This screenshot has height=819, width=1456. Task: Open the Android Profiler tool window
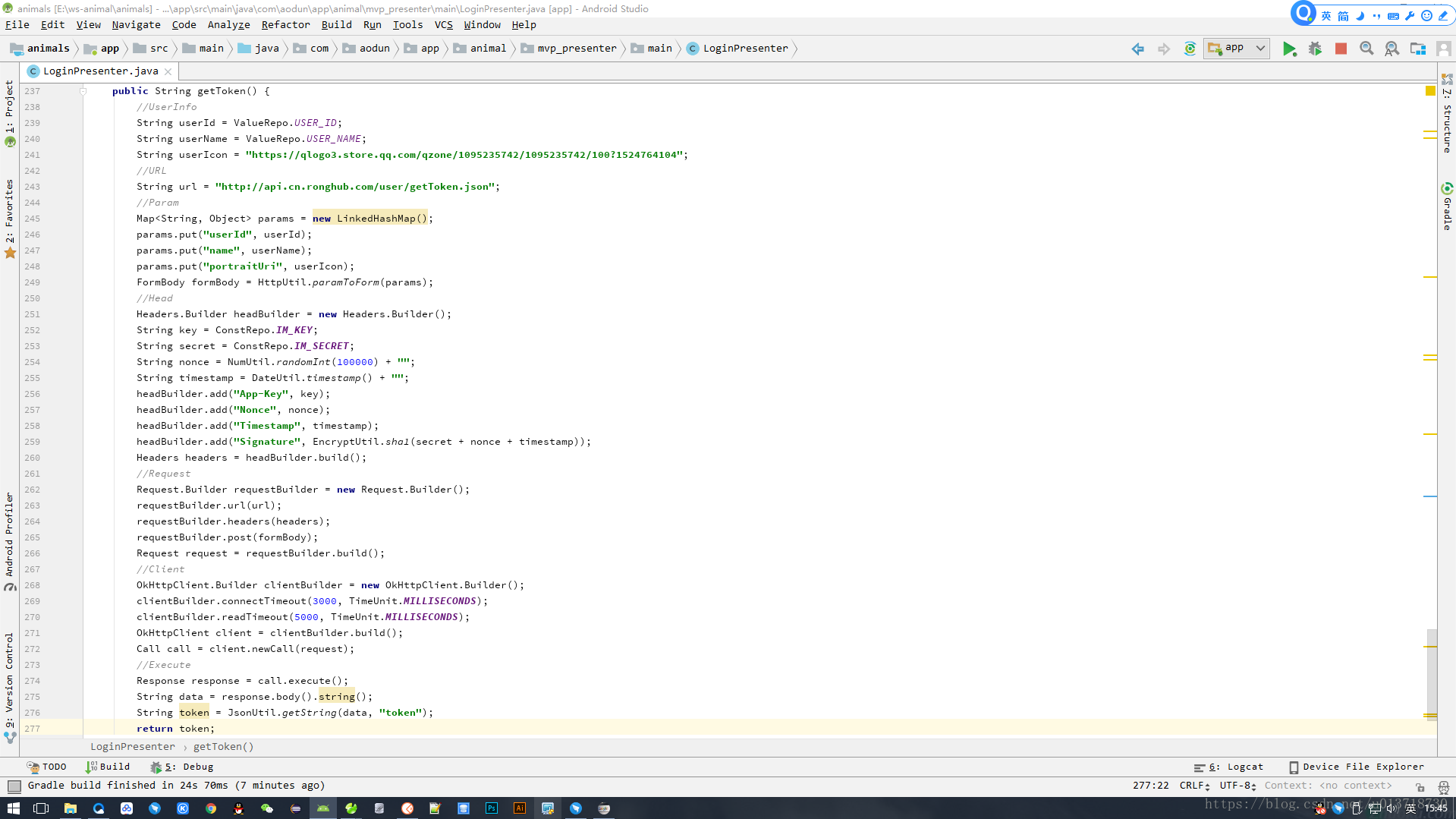[10, 542]
